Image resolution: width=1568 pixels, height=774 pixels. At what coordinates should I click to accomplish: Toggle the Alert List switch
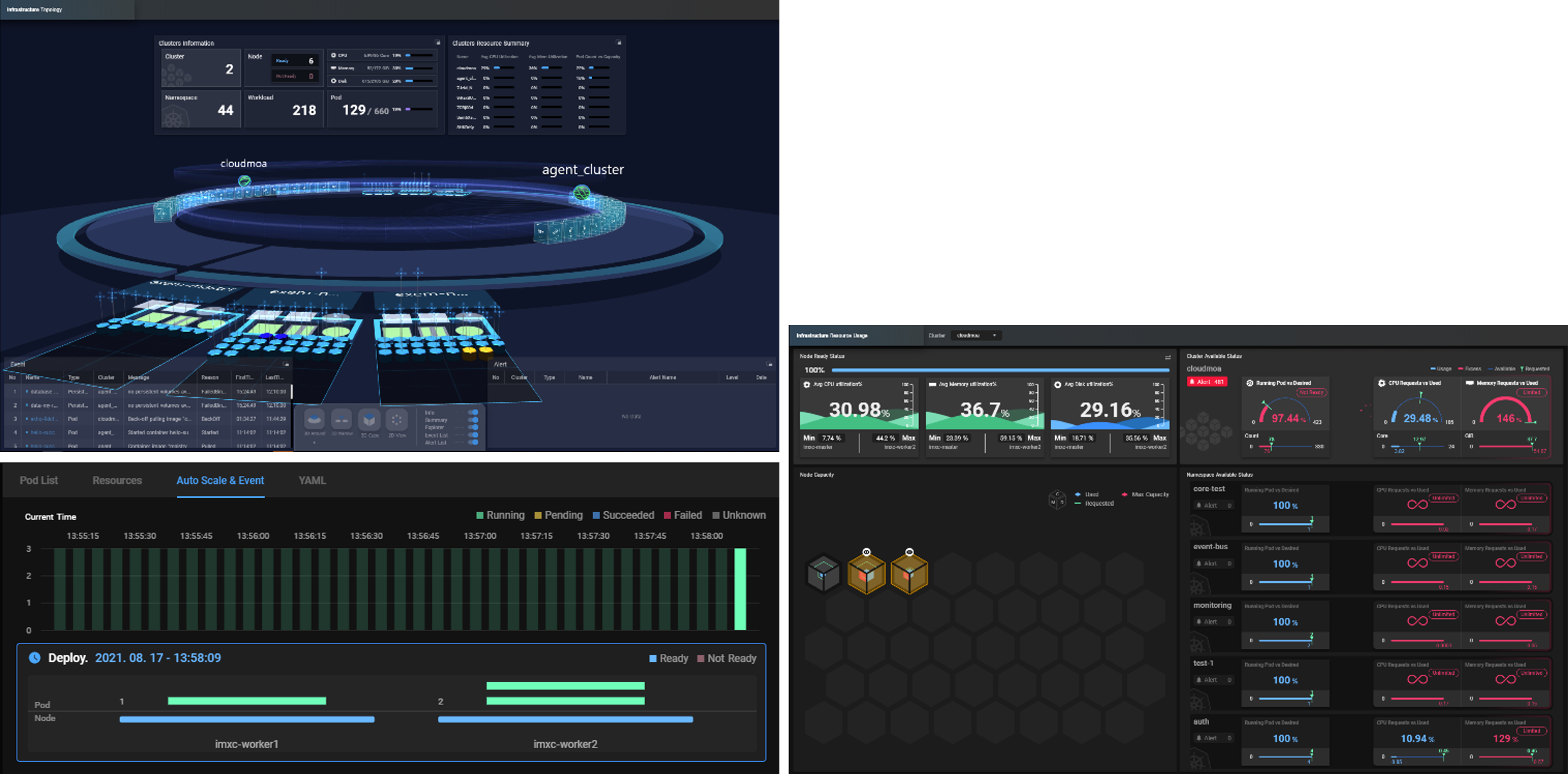click(473, 442)
